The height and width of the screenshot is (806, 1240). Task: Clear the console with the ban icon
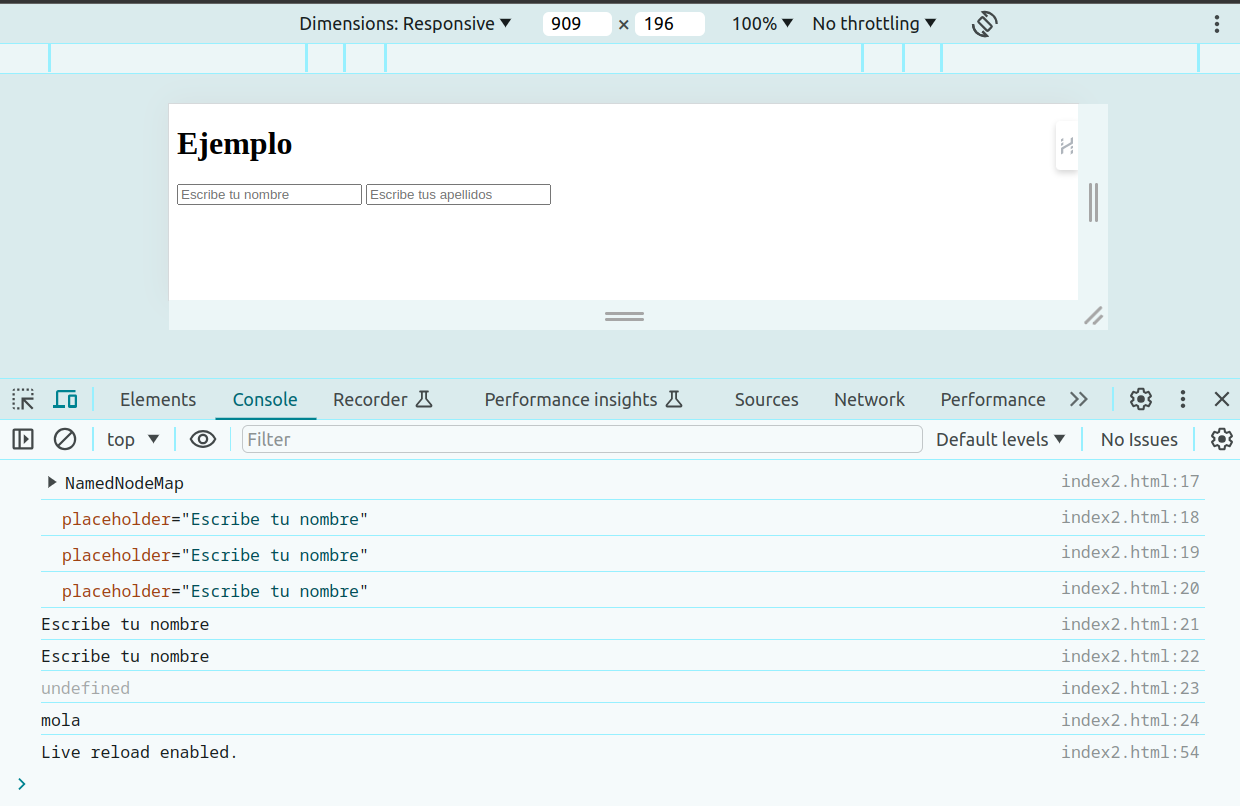(65, 439)
